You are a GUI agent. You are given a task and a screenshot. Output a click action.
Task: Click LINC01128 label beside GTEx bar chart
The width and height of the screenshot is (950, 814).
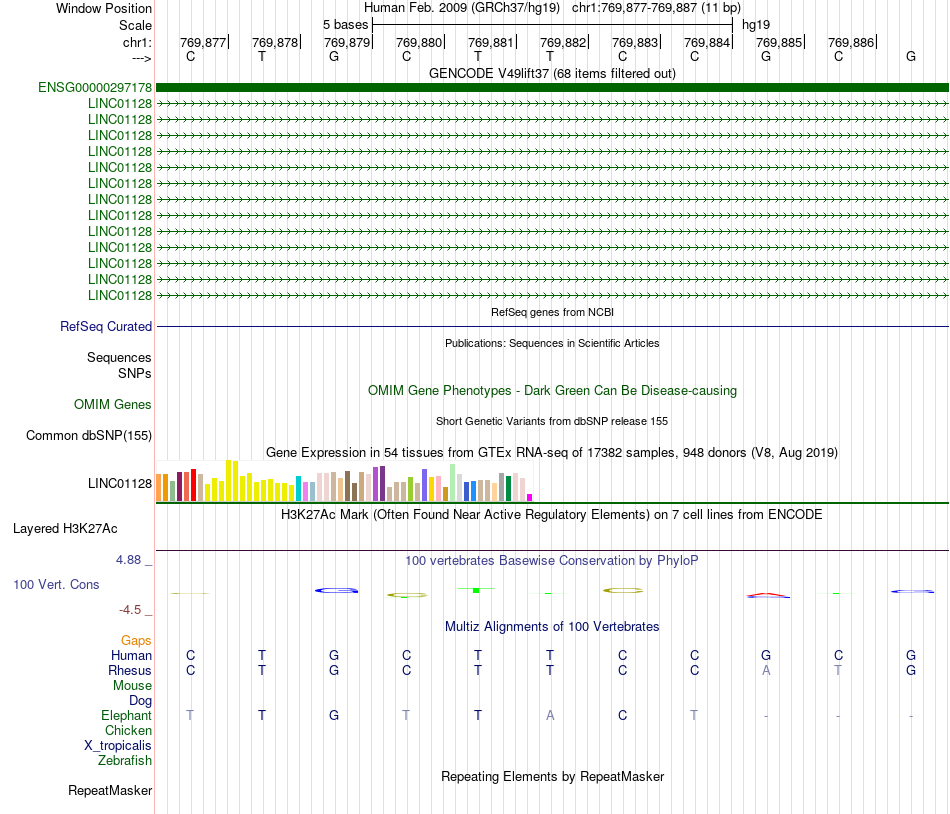(119, 483)
